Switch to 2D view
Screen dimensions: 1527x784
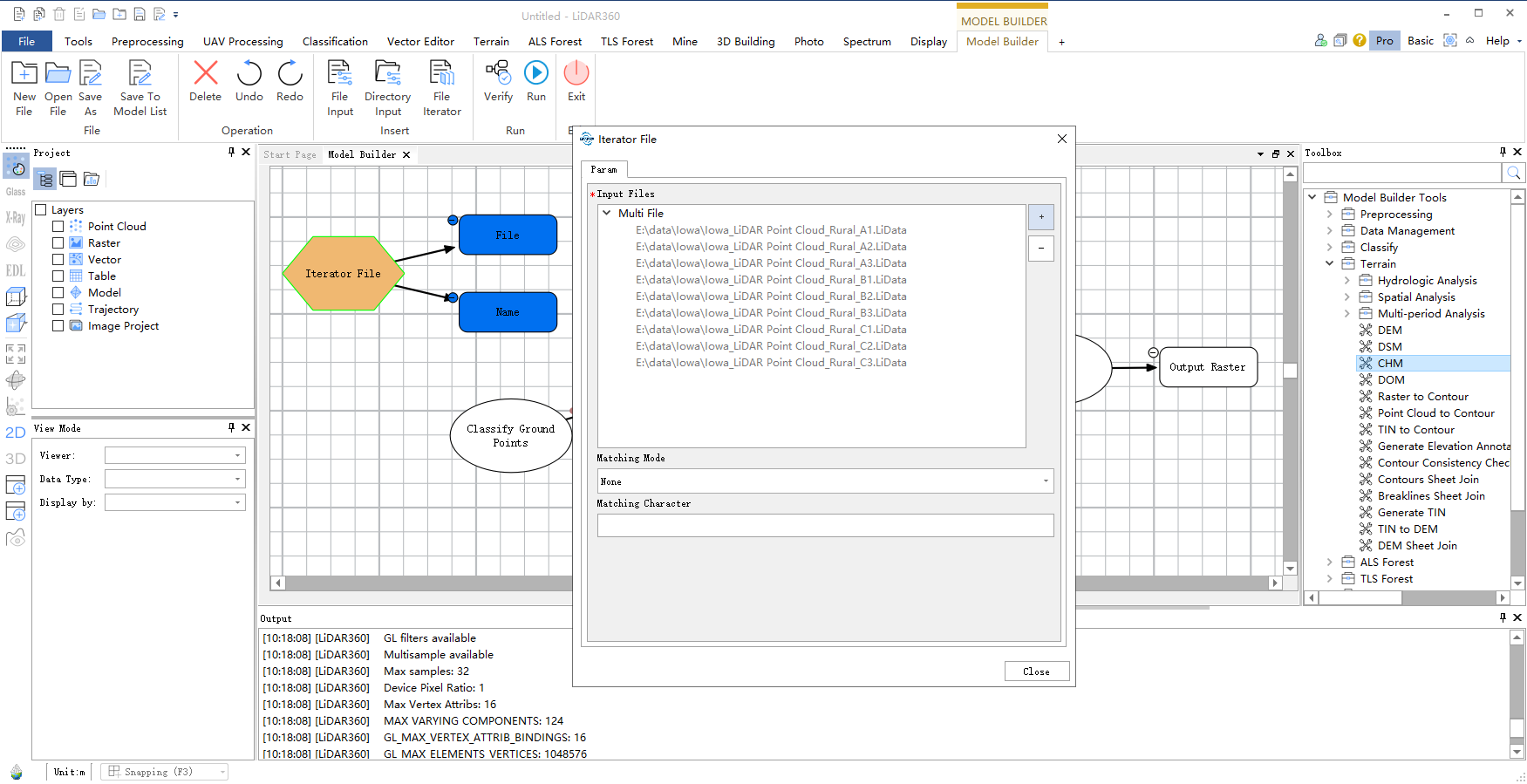16,433
